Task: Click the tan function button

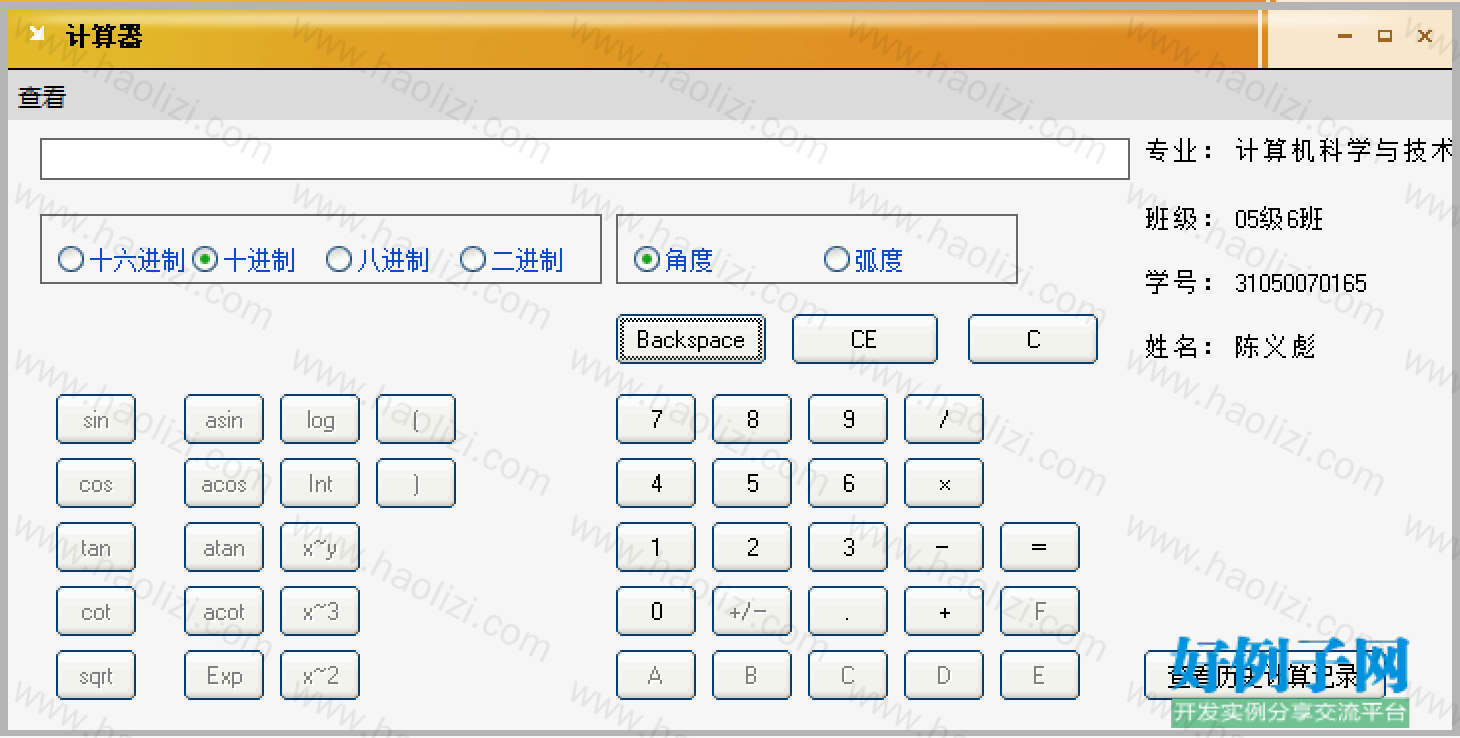Action: (x=96, y=547)
